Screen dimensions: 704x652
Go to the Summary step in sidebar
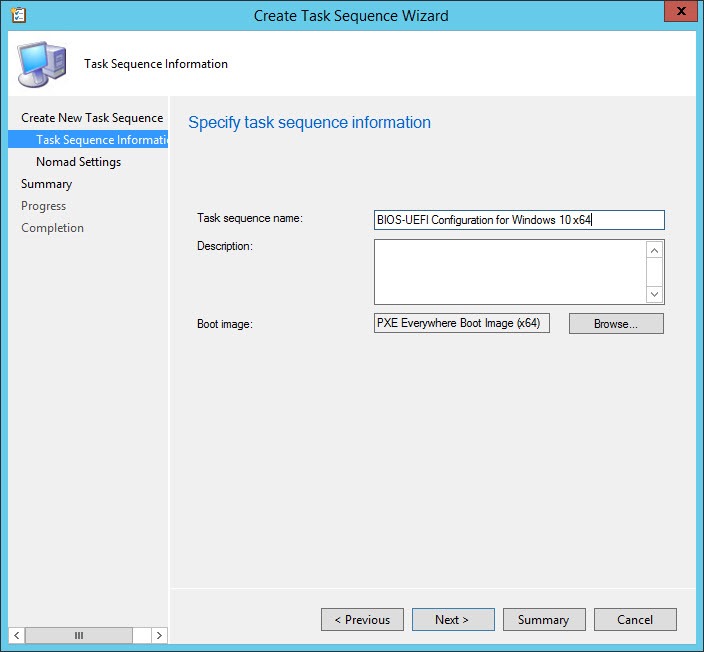46,184
